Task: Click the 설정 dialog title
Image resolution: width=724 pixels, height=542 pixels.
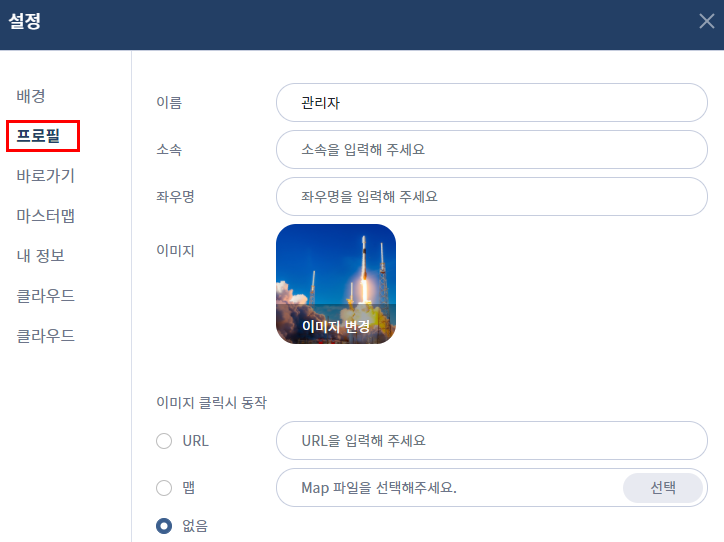Action: [x=25, y=21]
